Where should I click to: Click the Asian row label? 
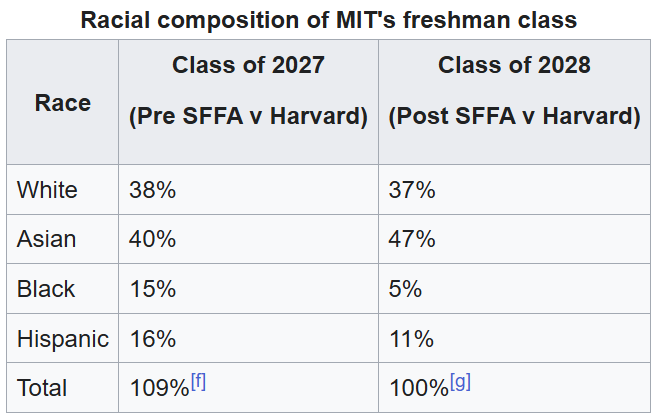point(46,239)
